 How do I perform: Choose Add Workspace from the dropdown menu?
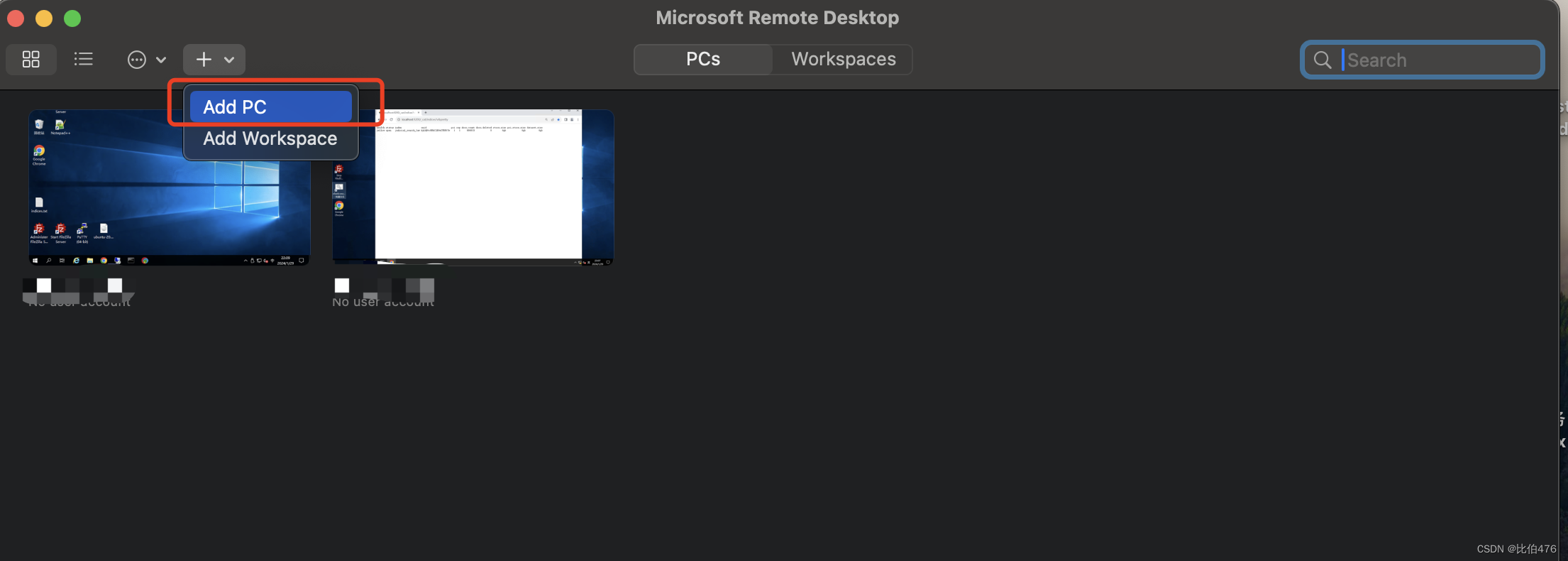270,138
